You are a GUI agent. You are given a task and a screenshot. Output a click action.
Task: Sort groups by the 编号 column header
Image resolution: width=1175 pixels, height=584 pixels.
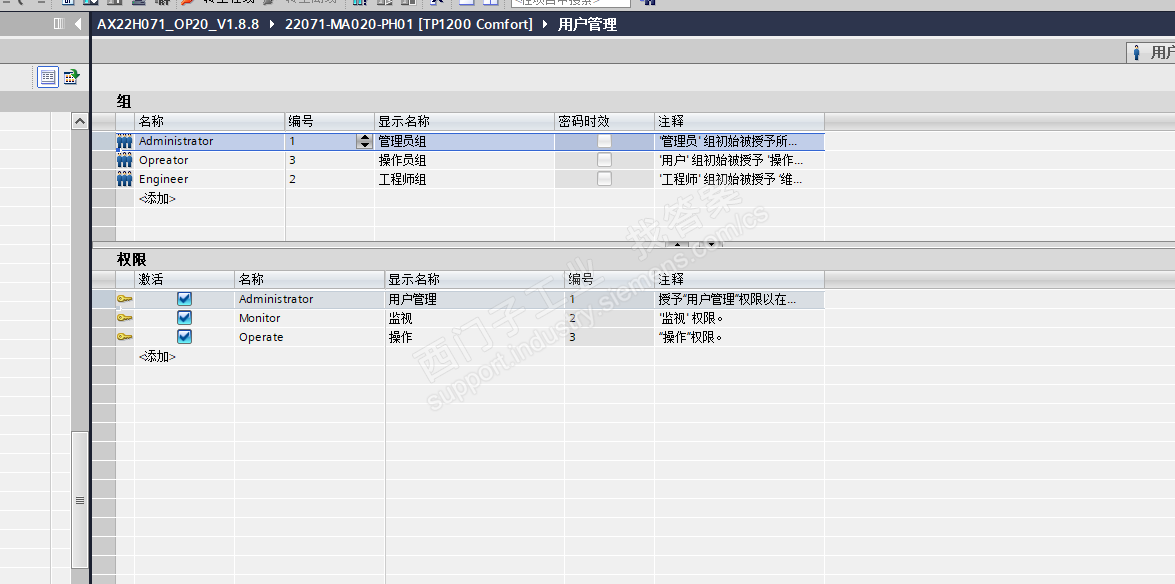pyautogui.click(x=330, y=121)
